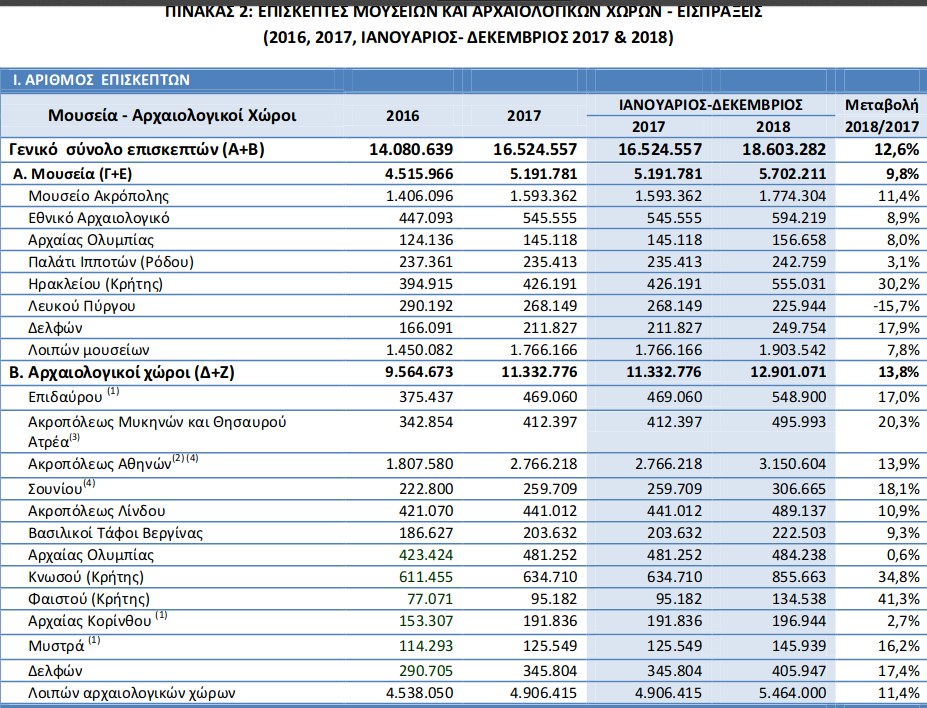This screenshot has height=708, width=927.
Task: Select the 'Μεταβολή 2018/2017' column header
Action: [881, 115]
